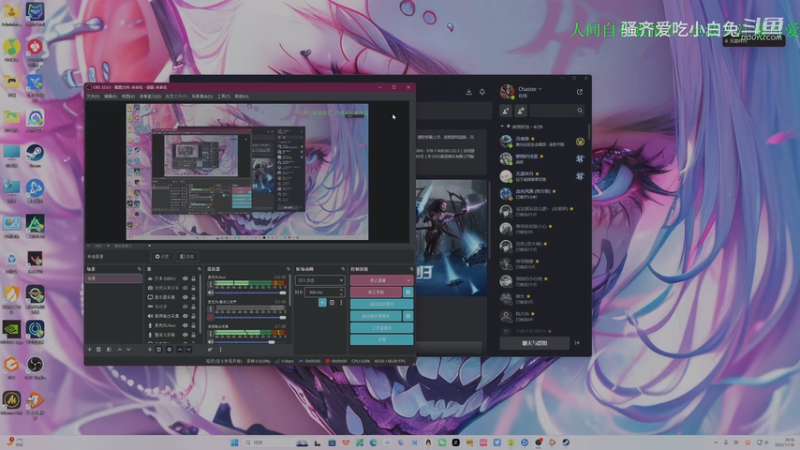Click the pink stop recording button
The height and width of the screenshot is (450, 800).
(x=377, y=292)
